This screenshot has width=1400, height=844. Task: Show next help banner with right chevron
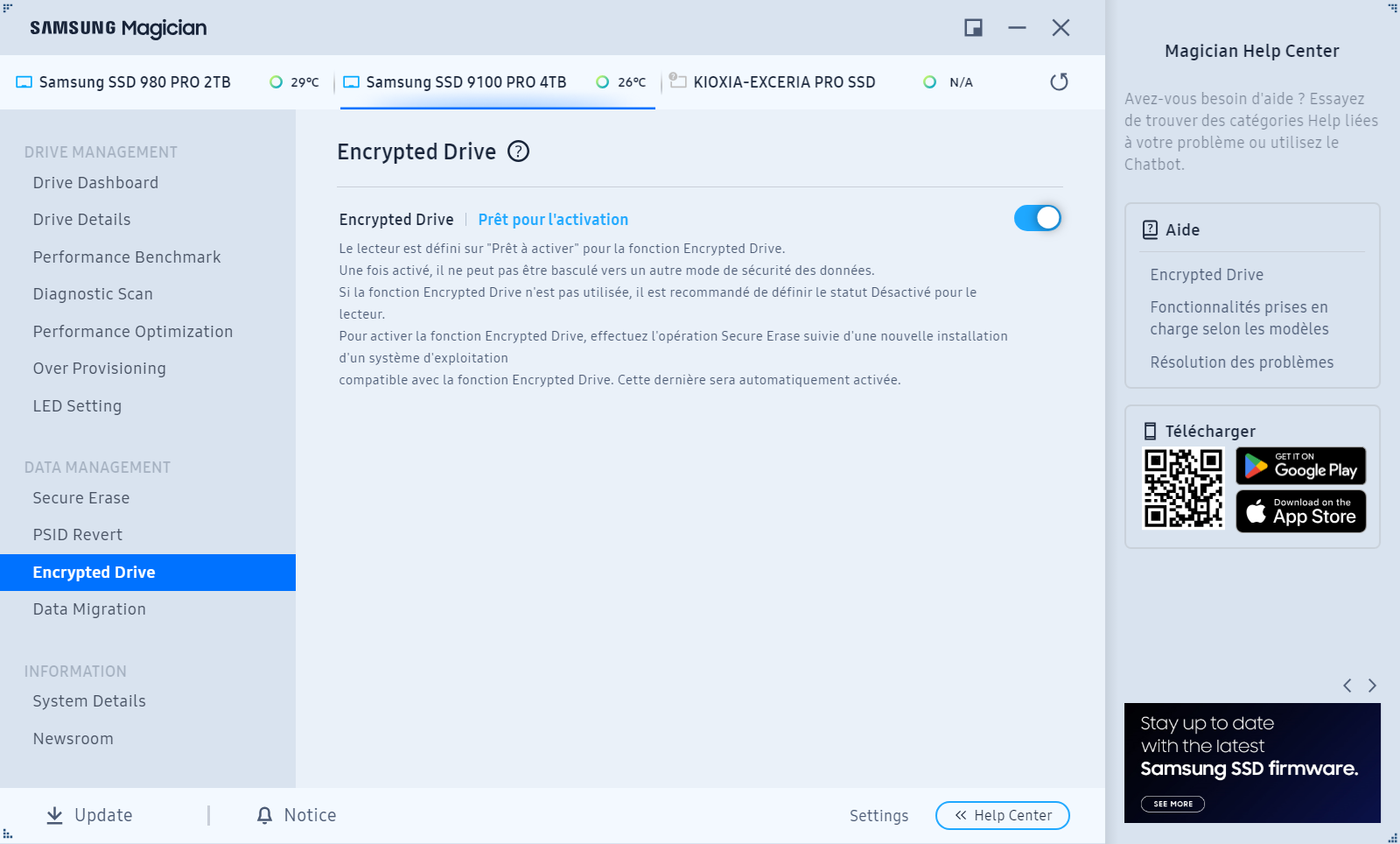pos(1372,686)
